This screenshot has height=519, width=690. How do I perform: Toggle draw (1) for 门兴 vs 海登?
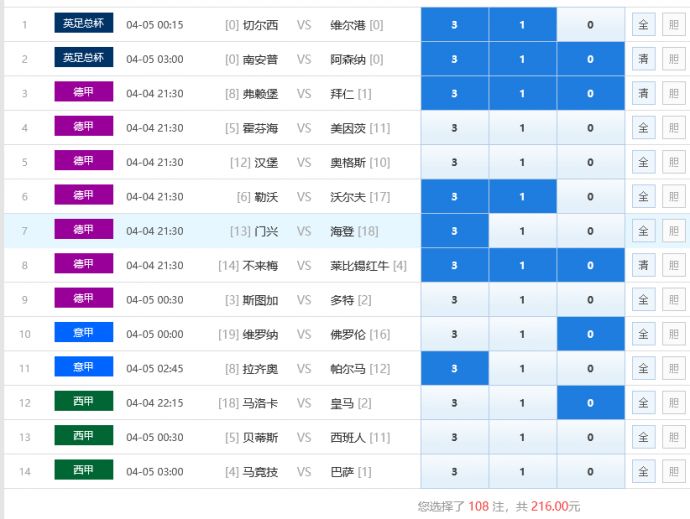[x=522, y=231]
